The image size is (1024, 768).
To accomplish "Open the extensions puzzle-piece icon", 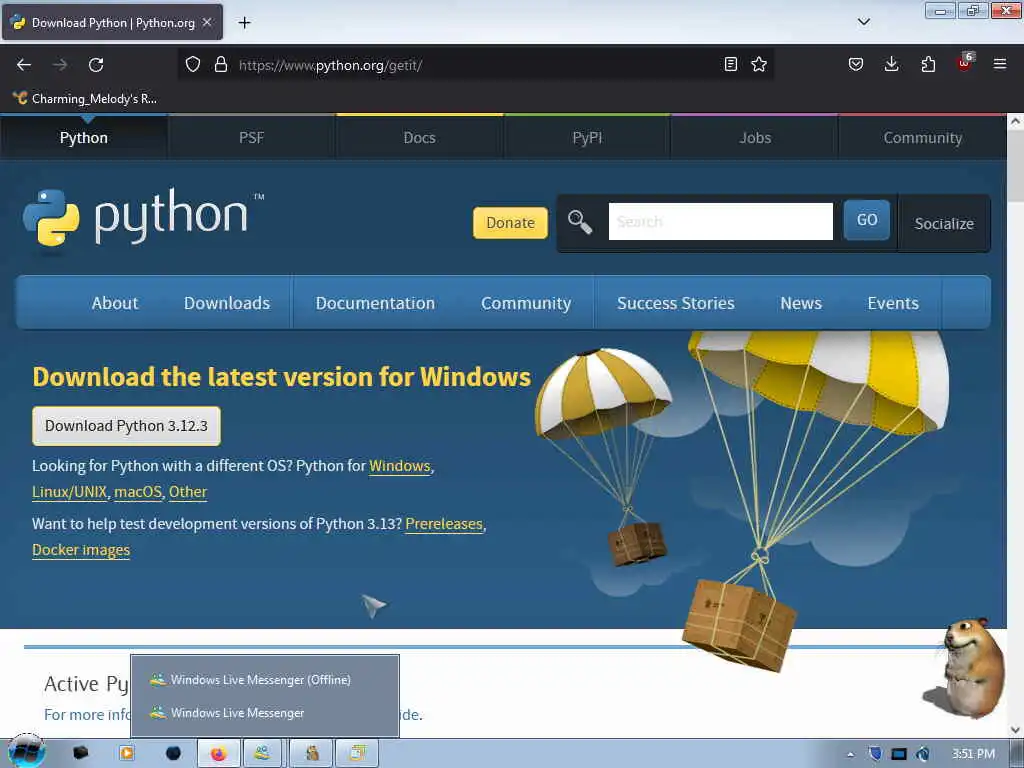I will 928,64.
